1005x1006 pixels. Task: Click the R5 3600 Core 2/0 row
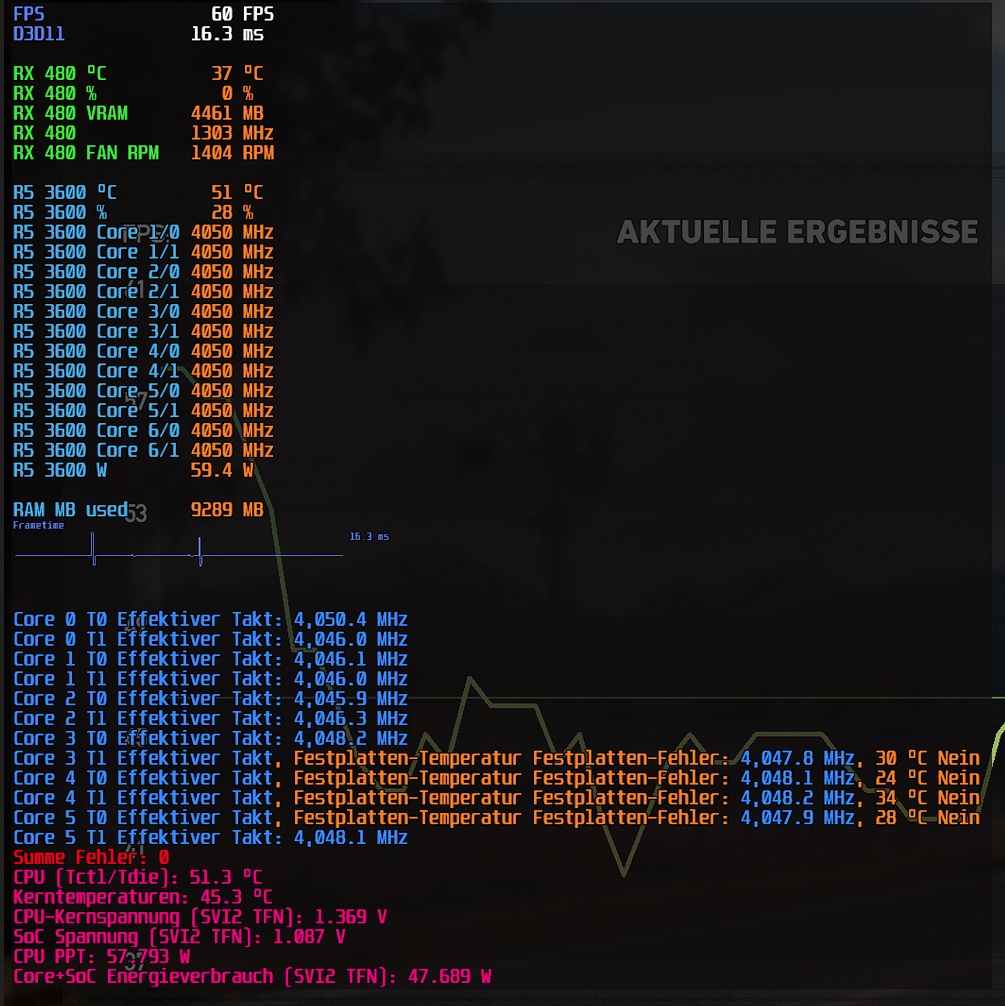click(x=144, y=272)
